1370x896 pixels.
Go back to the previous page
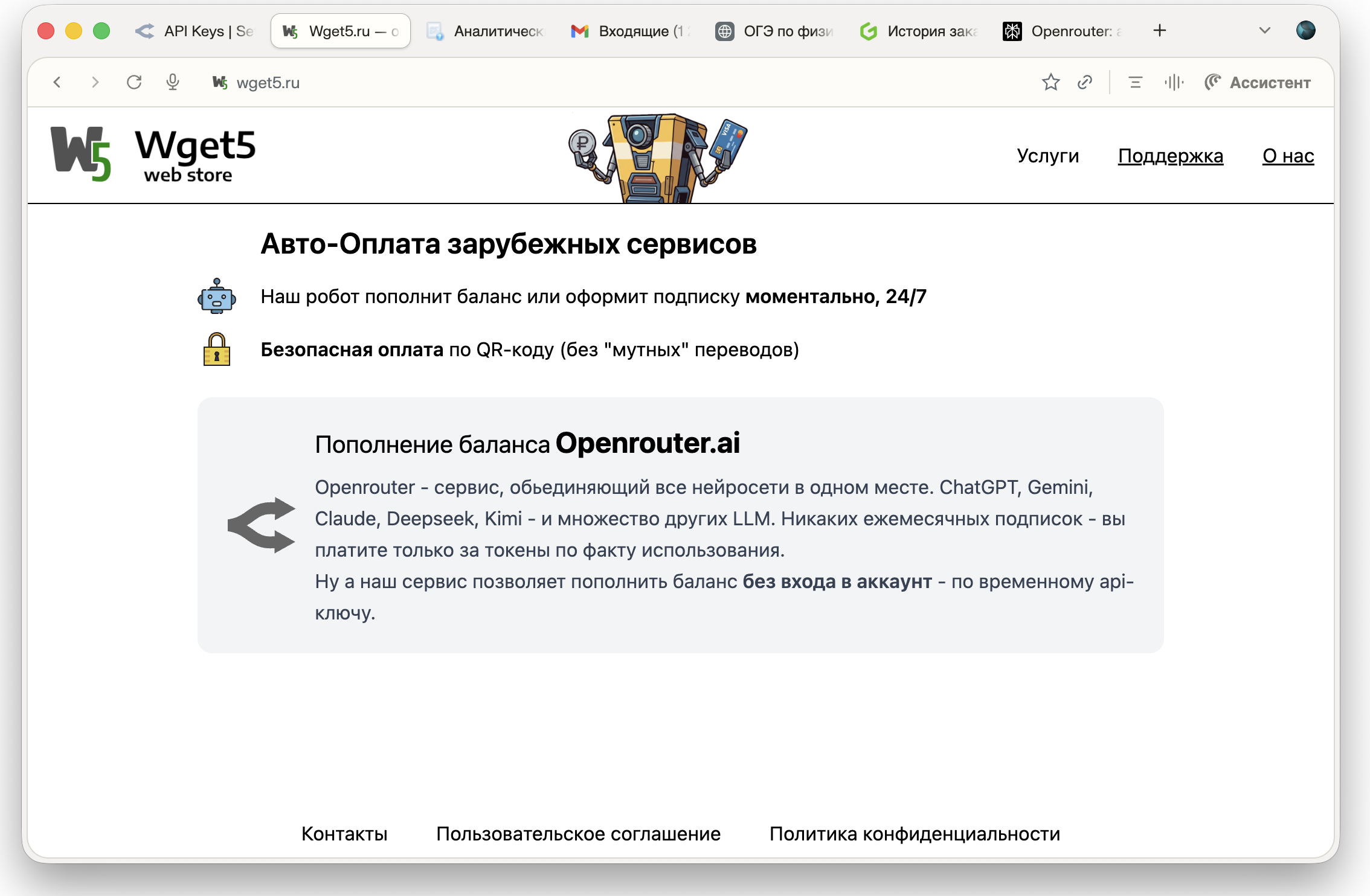tap(57, 82)
